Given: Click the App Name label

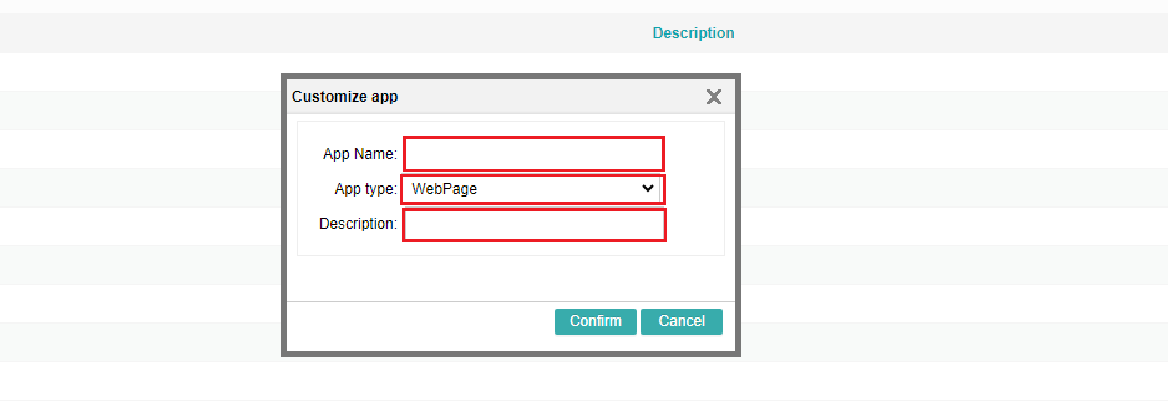Looking at the screenshot, I should tap(360, 154).
